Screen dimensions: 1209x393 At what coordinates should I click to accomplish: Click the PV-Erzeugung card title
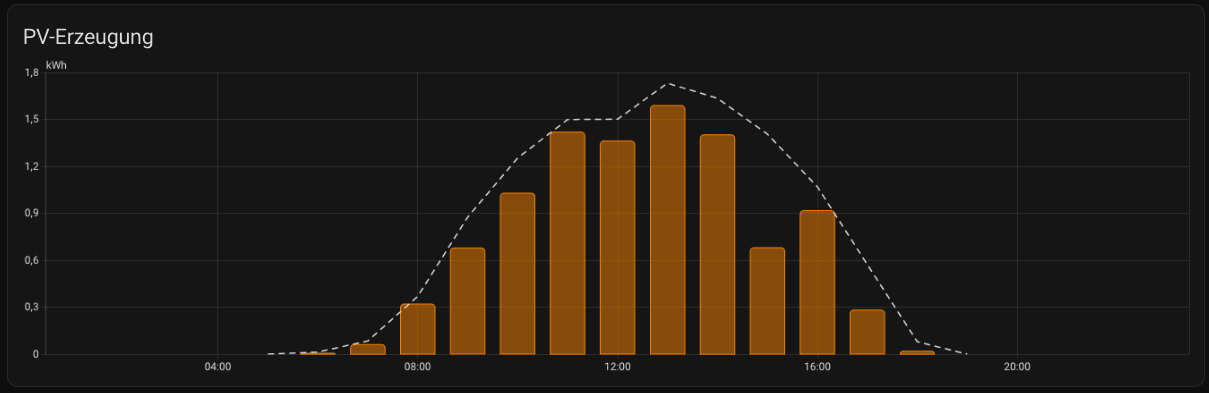tap(88, 38)
